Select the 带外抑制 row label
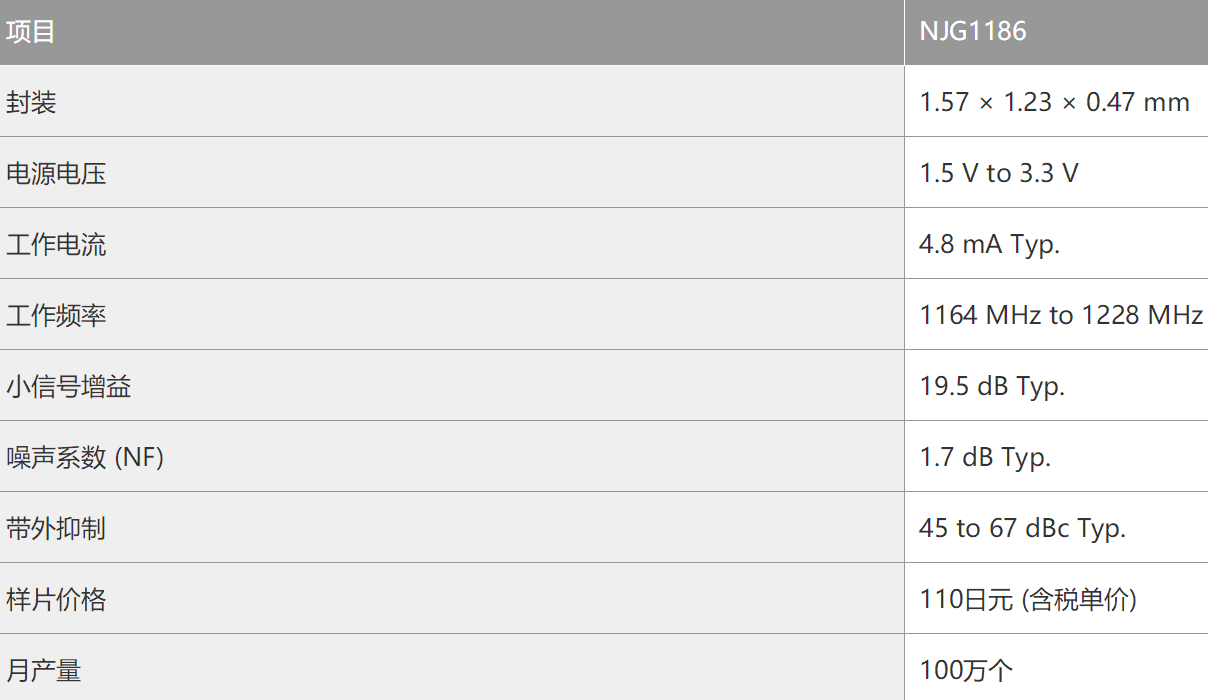The height and width of the screenshot is (700, 1208). click(56, 529)
